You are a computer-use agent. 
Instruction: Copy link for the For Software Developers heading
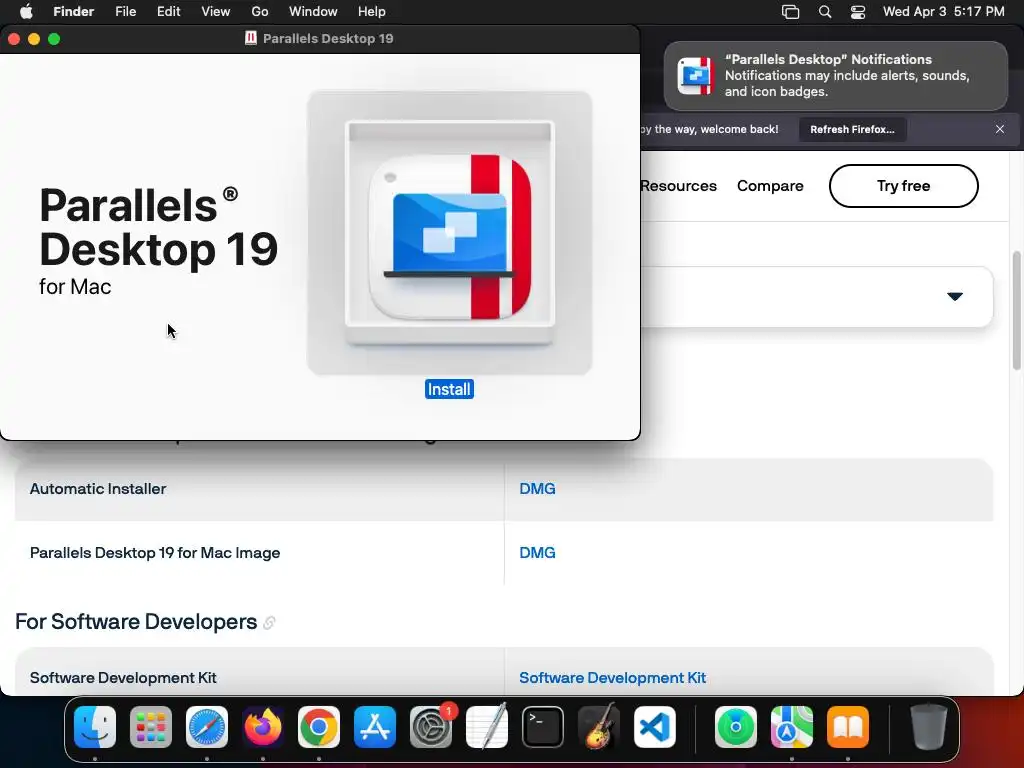[269, 623]
